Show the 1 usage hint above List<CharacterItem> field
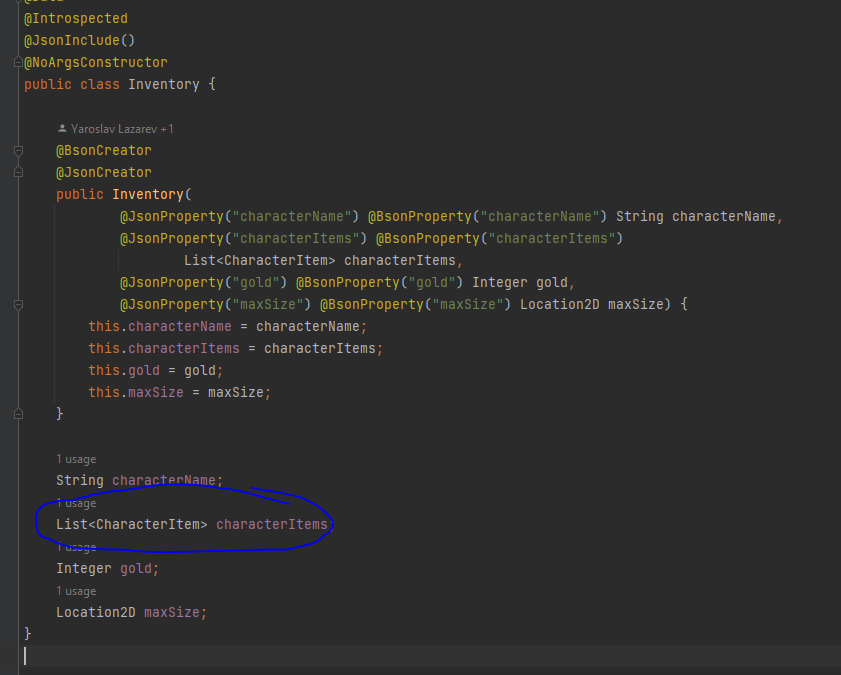Viewport: 841px width, 675px height. (76, 503)
